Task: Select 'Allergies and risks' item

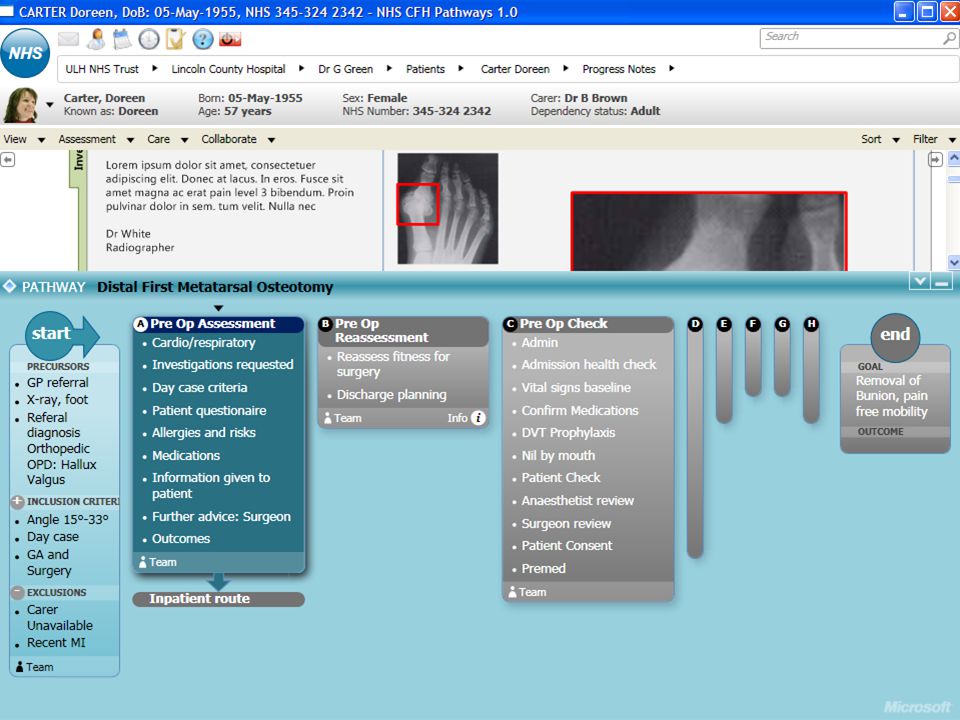Action: click(x=204, y=433)
